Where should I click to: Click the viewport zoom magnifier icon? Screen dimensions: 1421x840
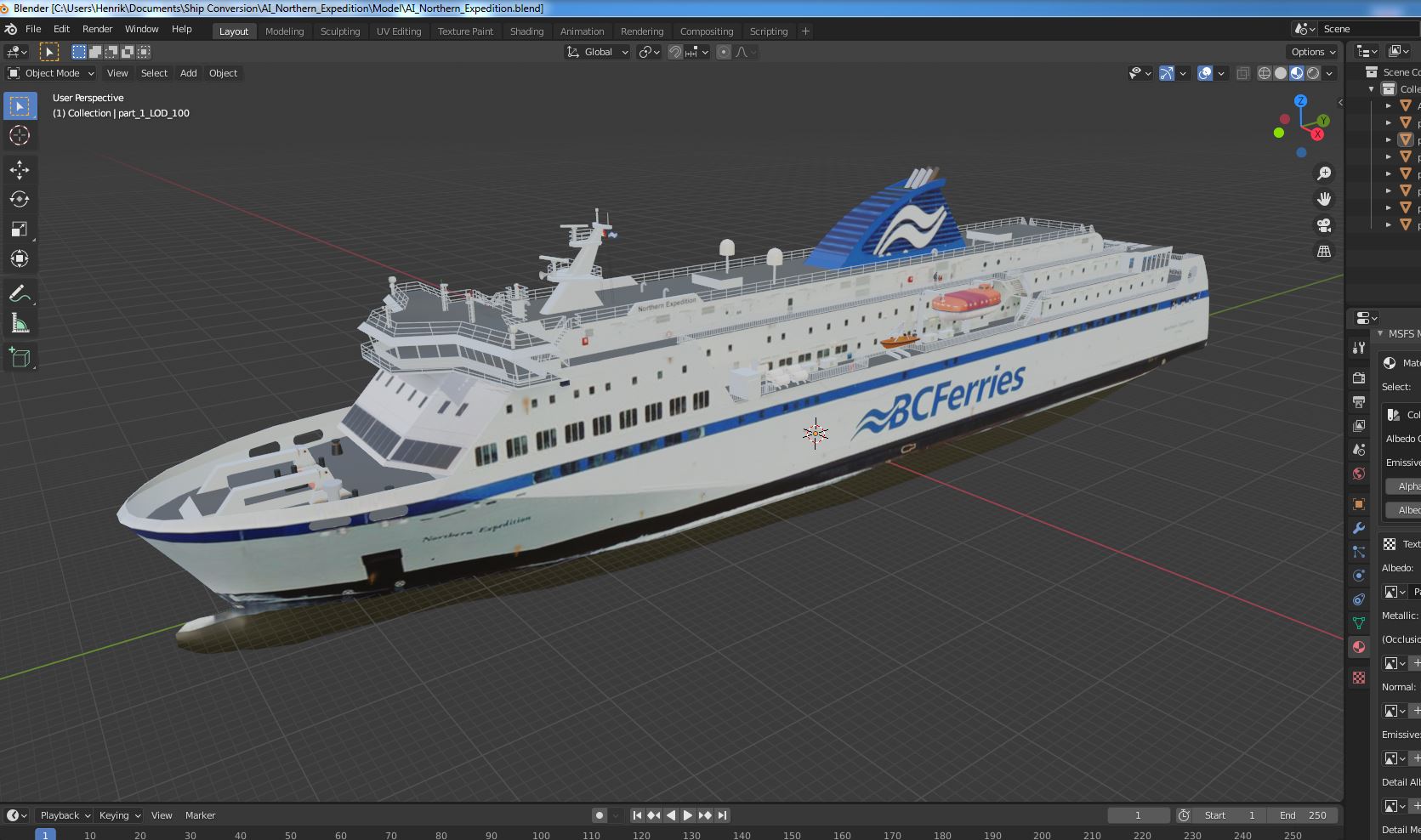tap(1324, 173)
